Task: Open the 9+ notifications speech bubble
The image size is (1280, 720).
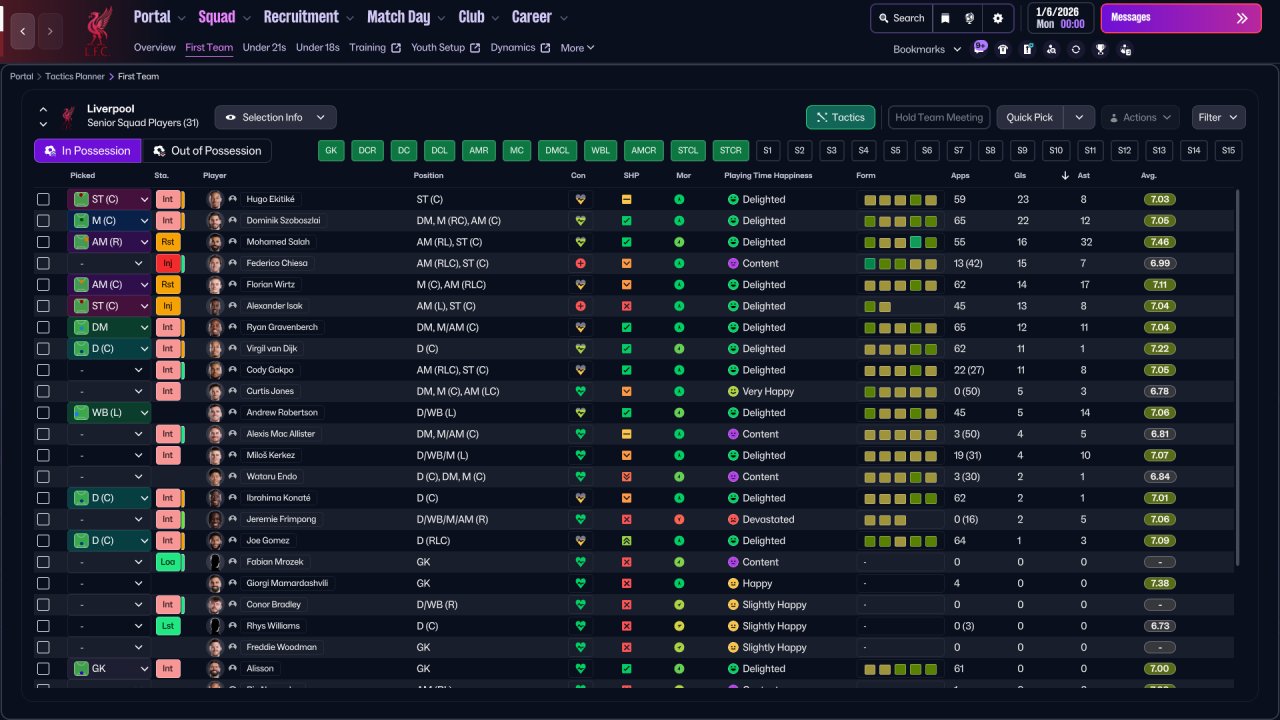Action: pos(979,48)
